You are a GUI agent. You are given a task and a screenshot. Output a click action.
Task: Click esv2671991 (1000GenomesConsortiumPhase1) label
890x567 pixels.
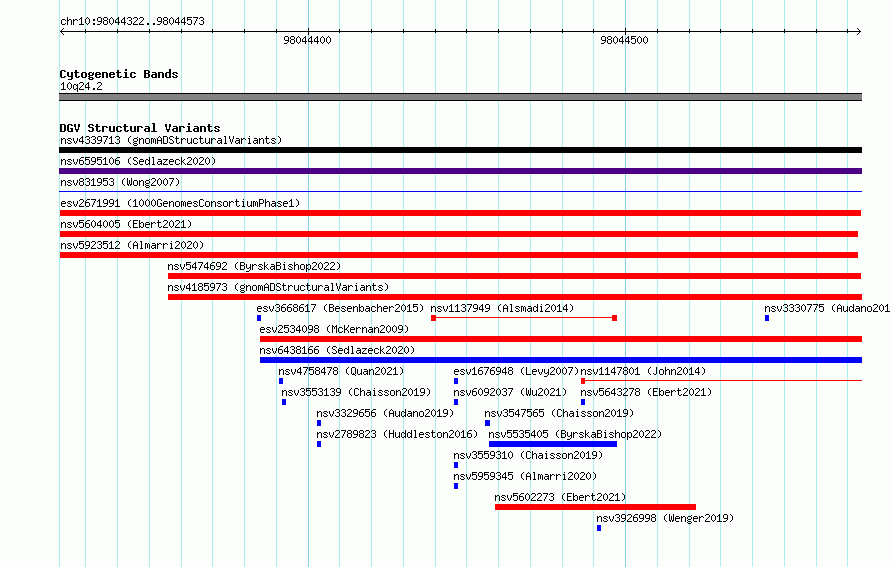[180, 203]
